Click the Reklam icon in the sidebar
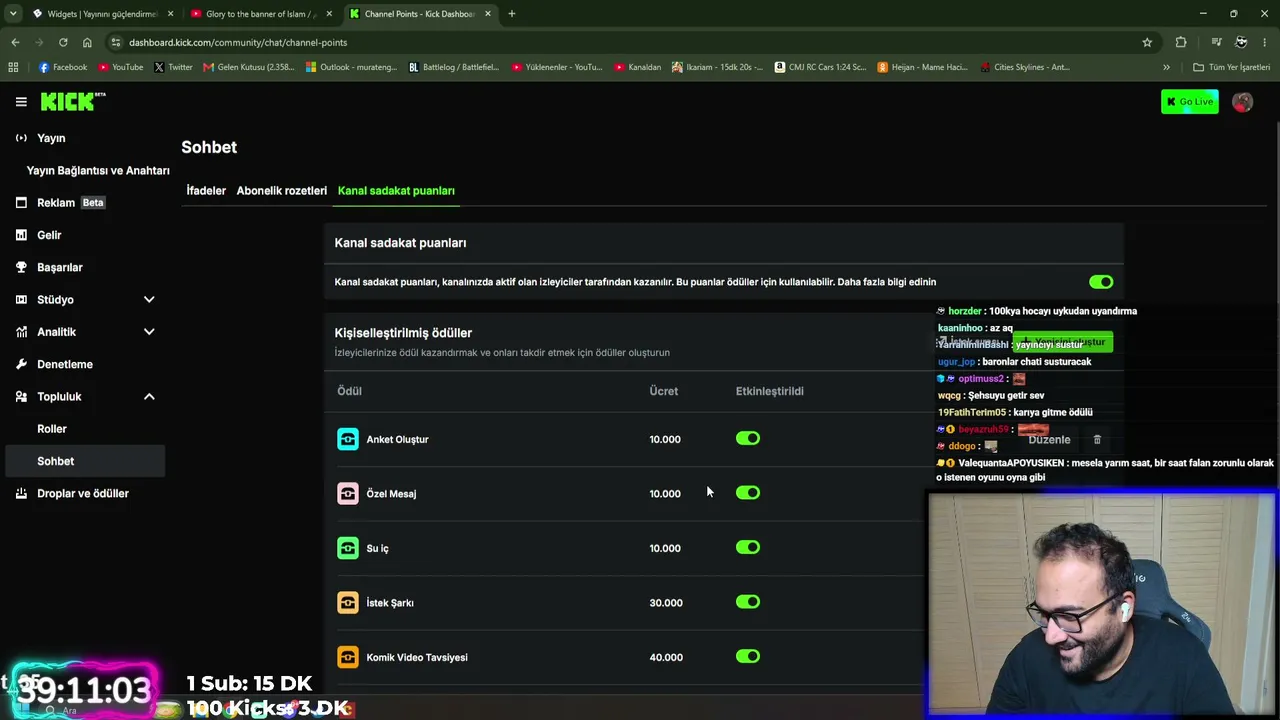The height and width of the screenshot is (720, 1280). pos(21,202)
